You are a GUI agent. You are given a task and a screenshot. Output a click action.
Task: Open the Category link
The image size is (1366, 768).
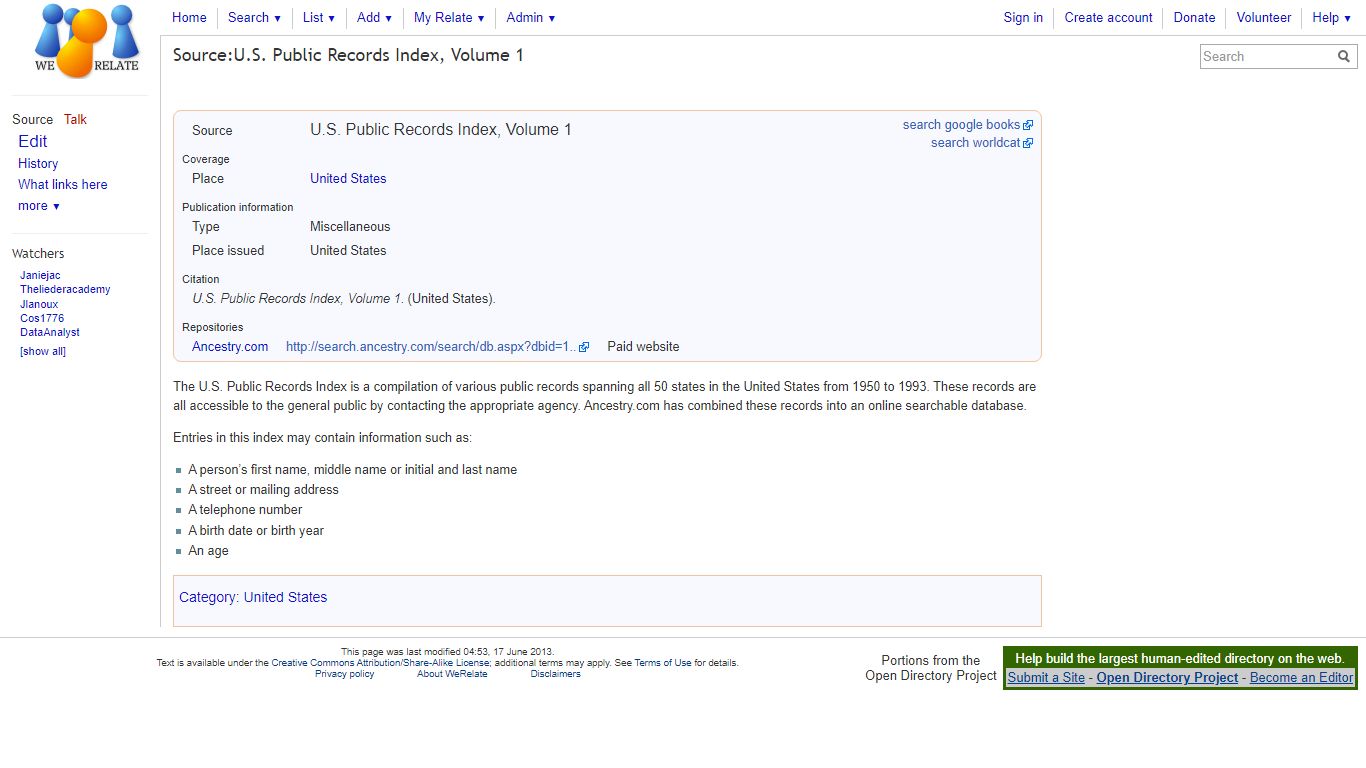pos(208,597)
